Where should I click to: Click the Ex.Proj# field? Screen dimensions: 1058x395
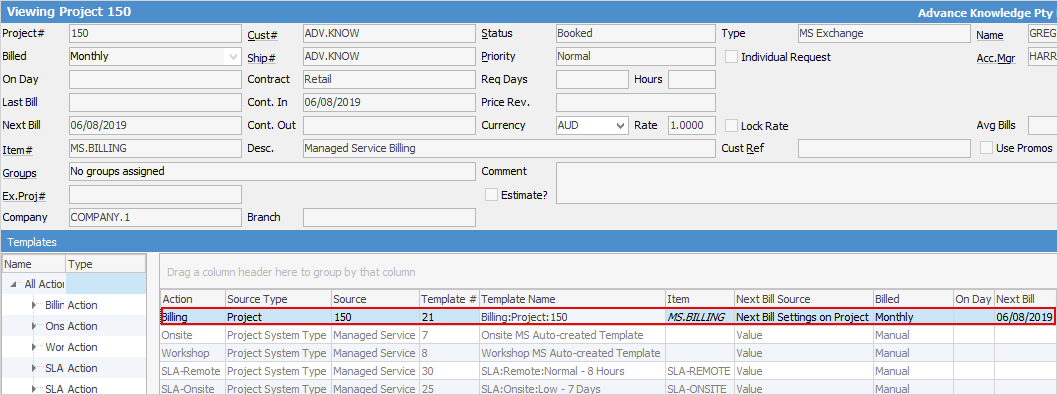[155, 194]
